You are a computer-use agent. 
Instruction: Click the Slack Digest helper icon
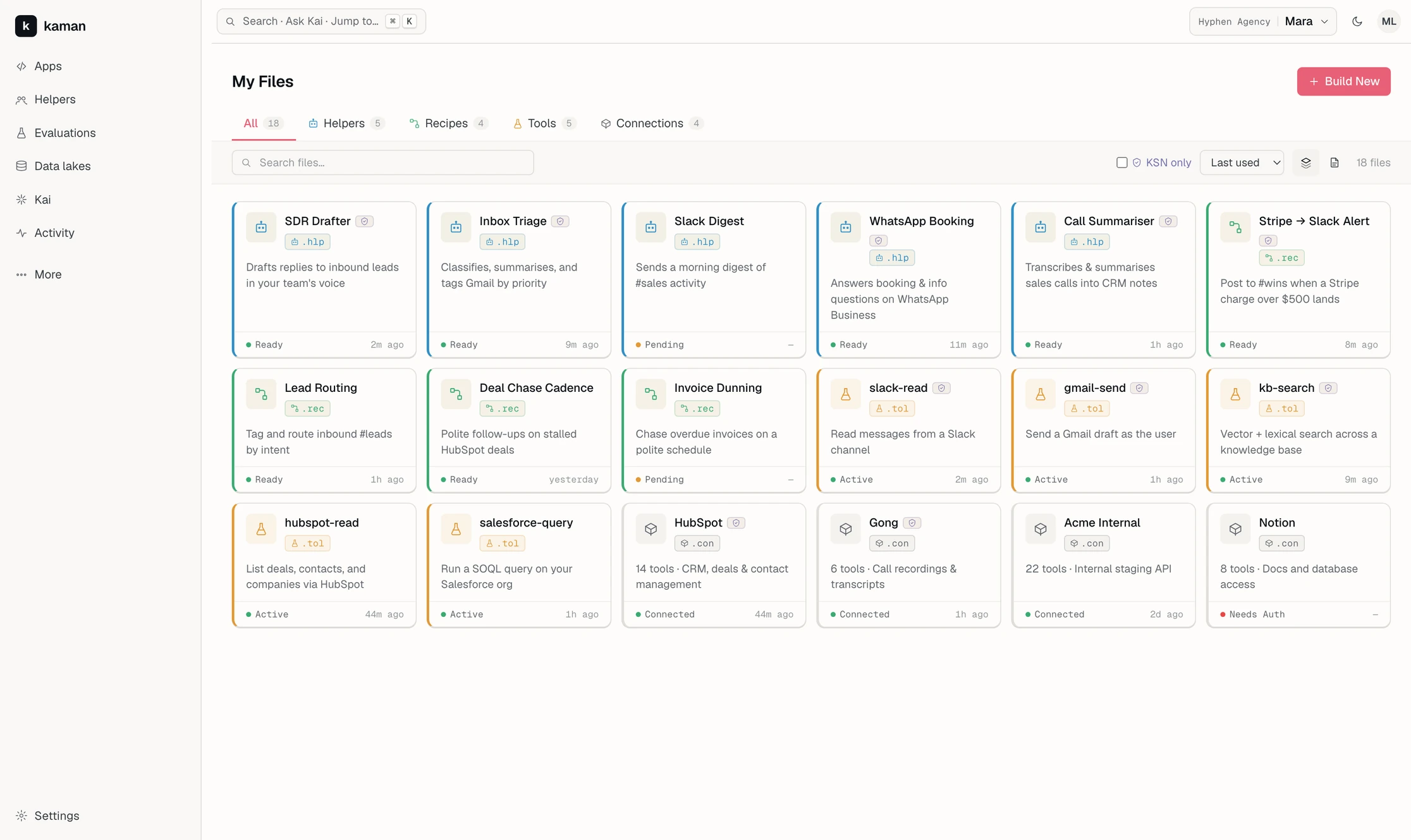pos(651,228)
